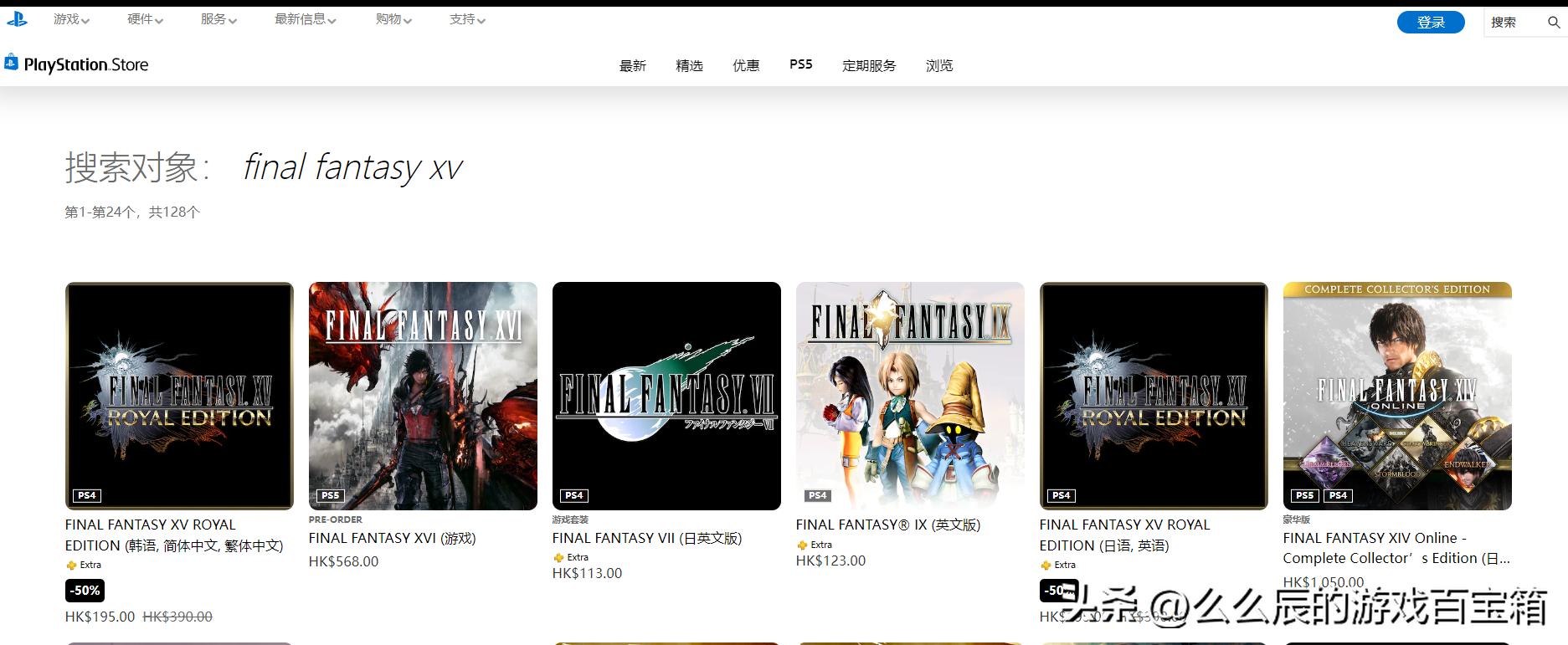
Task: Click PS4 platform badge on Final Fantasy VII
Action: click(x=574, y=495)
